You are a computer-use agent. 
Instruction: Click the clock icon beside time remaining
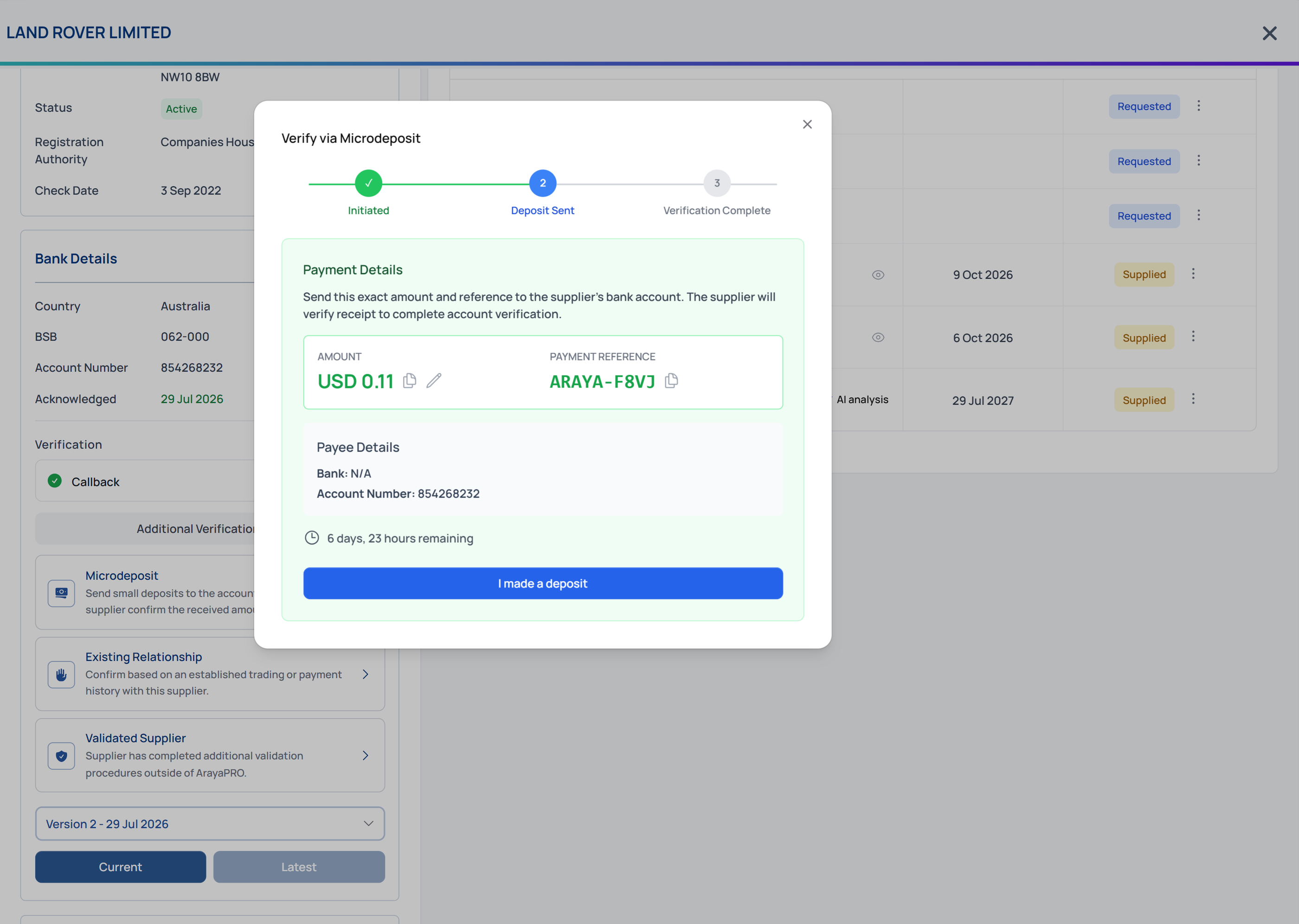pos(312,538)
